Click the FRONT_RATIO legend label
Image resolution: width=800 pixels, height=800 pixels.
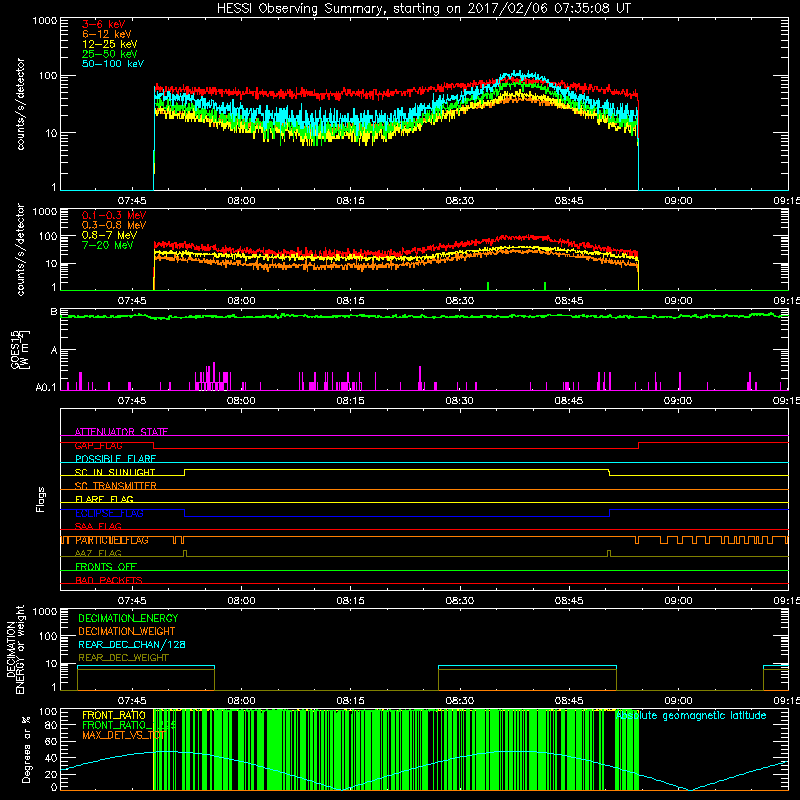[114, 715]
